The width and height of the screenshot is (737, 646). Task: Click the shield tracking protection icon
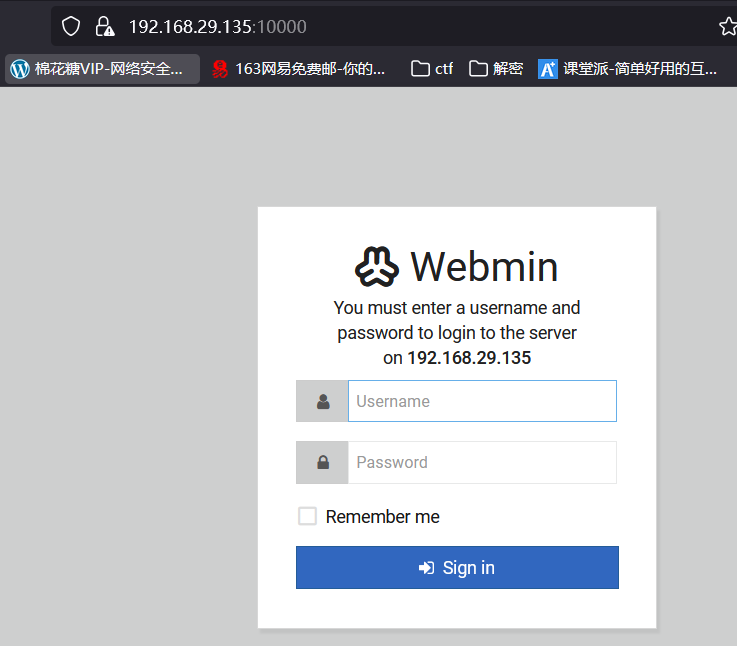tap(71, 26)
